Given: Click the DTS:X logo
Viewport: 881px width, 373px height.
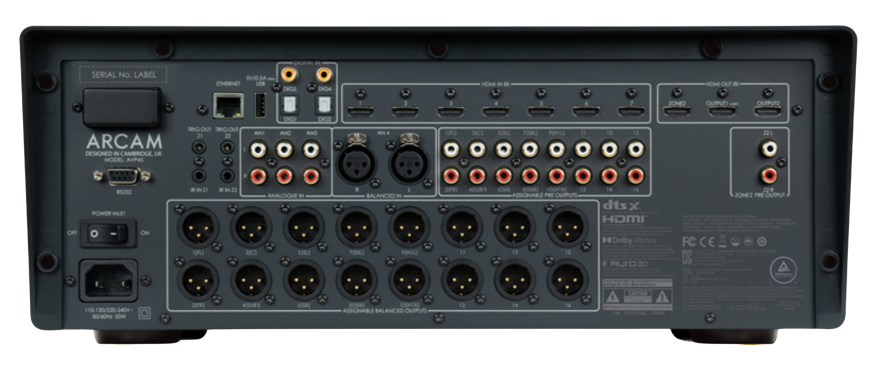Looking at the screenshot, I should [x=621, y=206].
